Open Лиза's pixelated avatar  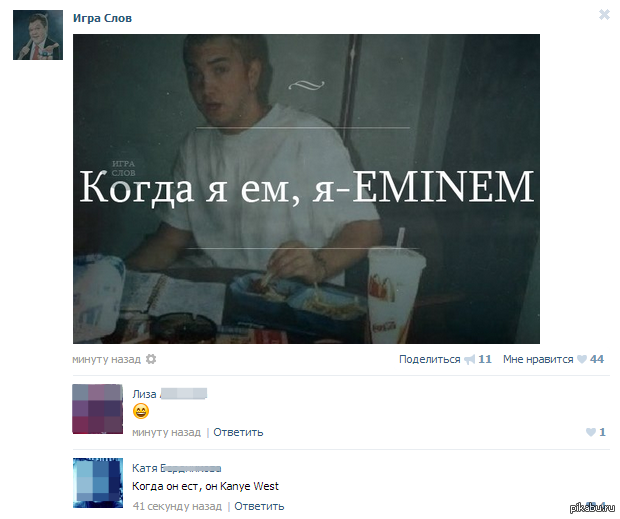[x=98, y=409]
